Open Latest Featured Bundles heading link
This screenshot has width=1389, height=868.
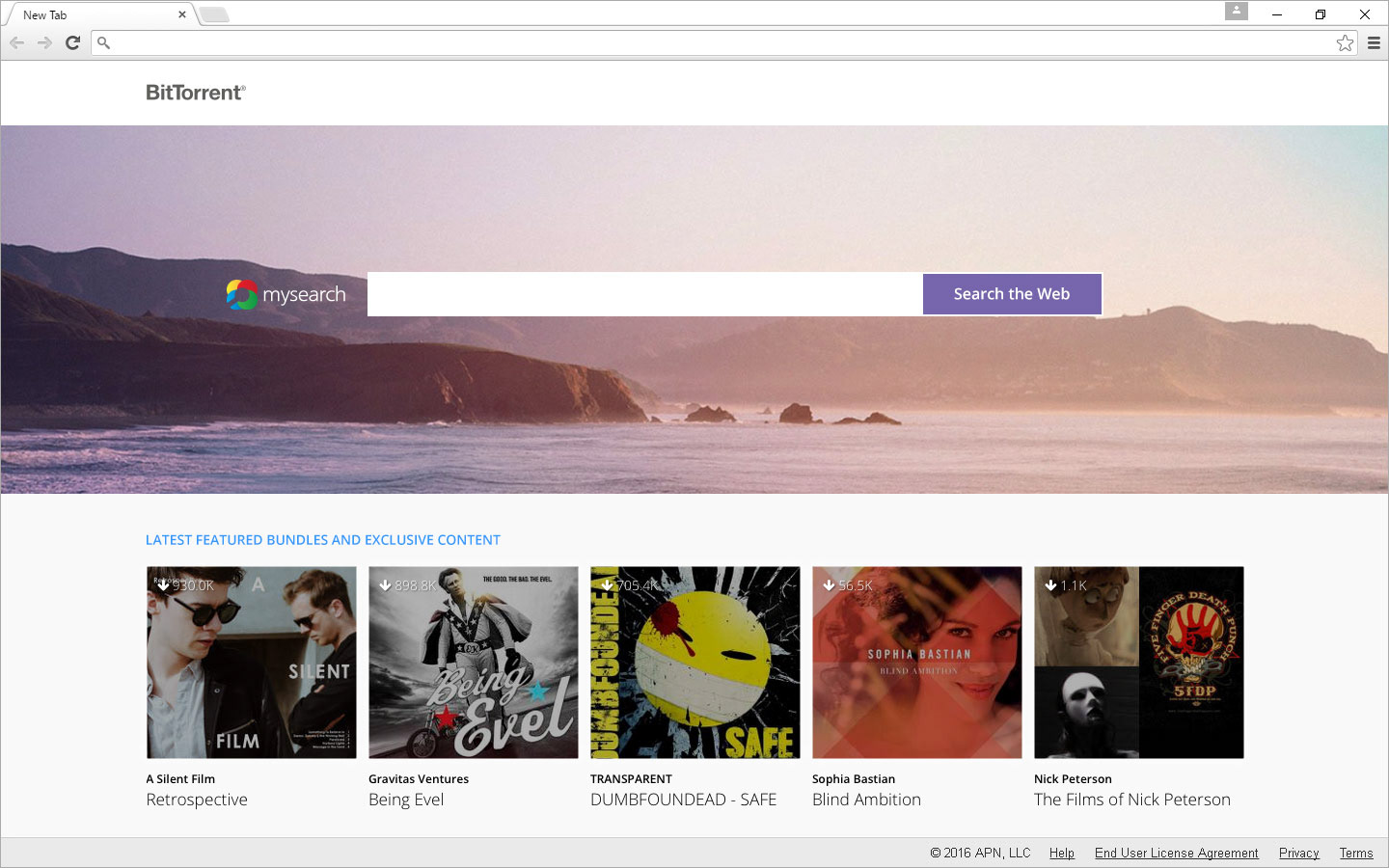(323, 540)
